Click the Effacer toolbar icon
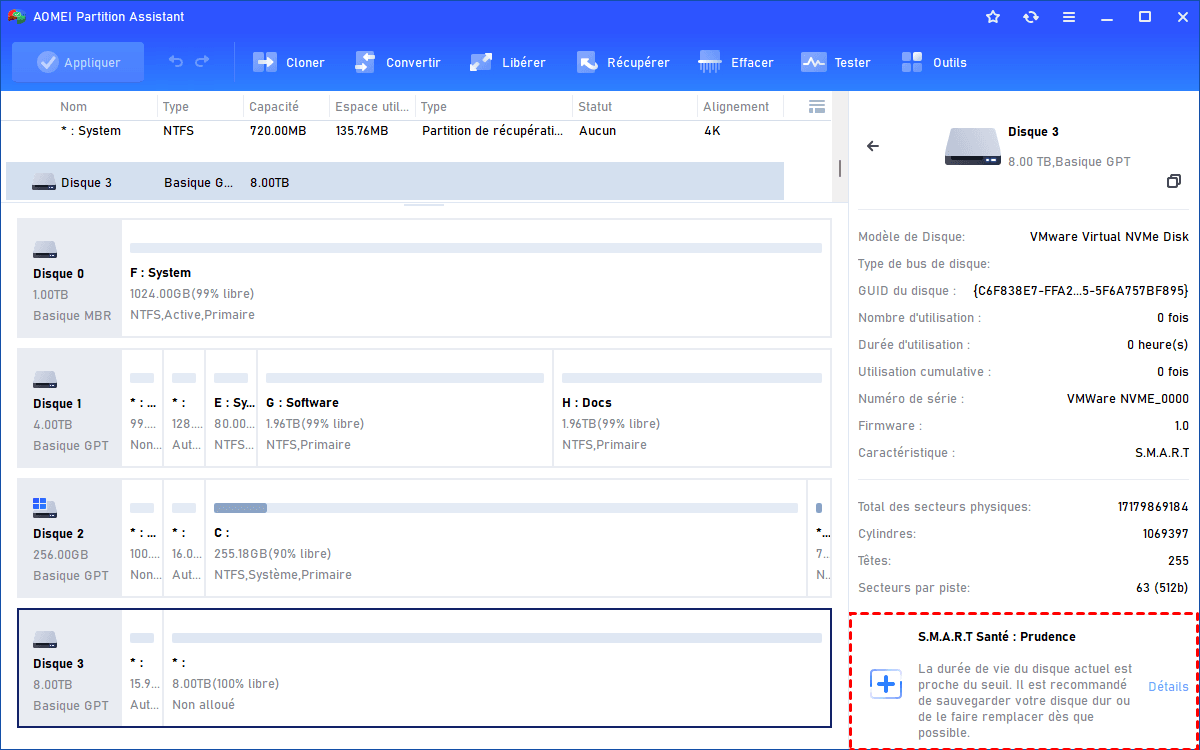 [x=711, y=62]
